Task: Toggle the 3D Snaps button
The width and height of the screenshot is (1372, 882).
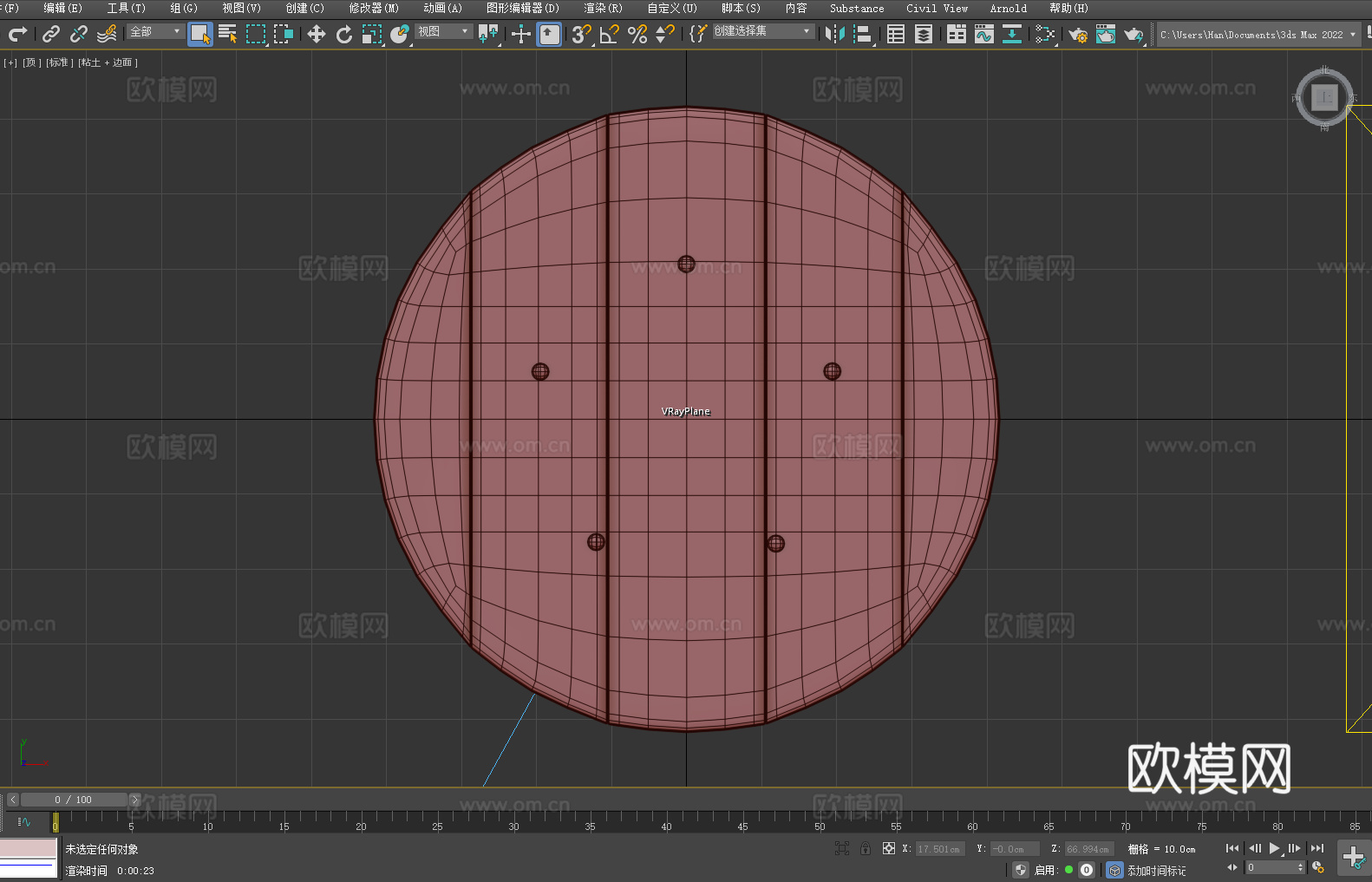Action: (x=580, y=34)
